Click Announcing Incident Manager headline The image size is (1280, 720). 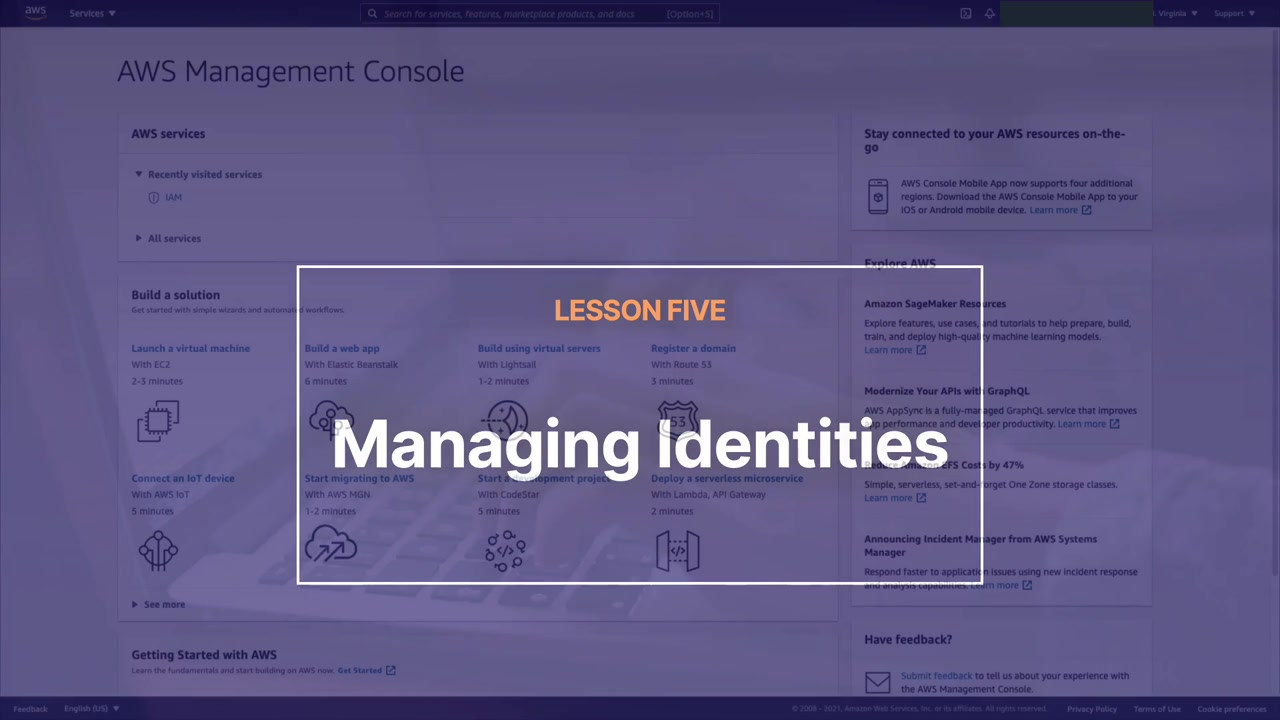point(981,545)
